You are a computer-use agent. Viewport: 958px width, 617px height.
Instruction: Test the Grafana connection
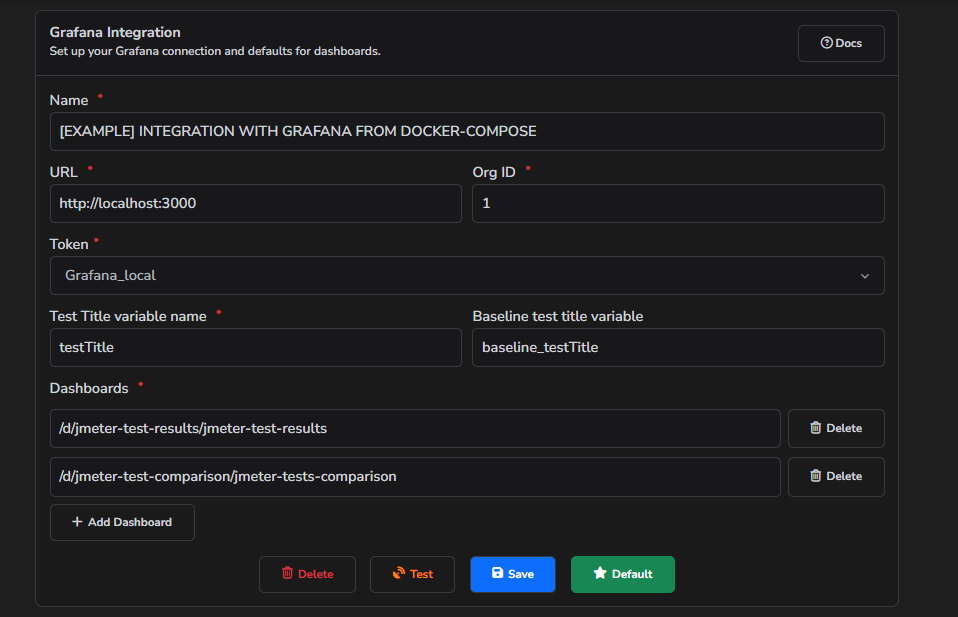(x=412, y=574)
